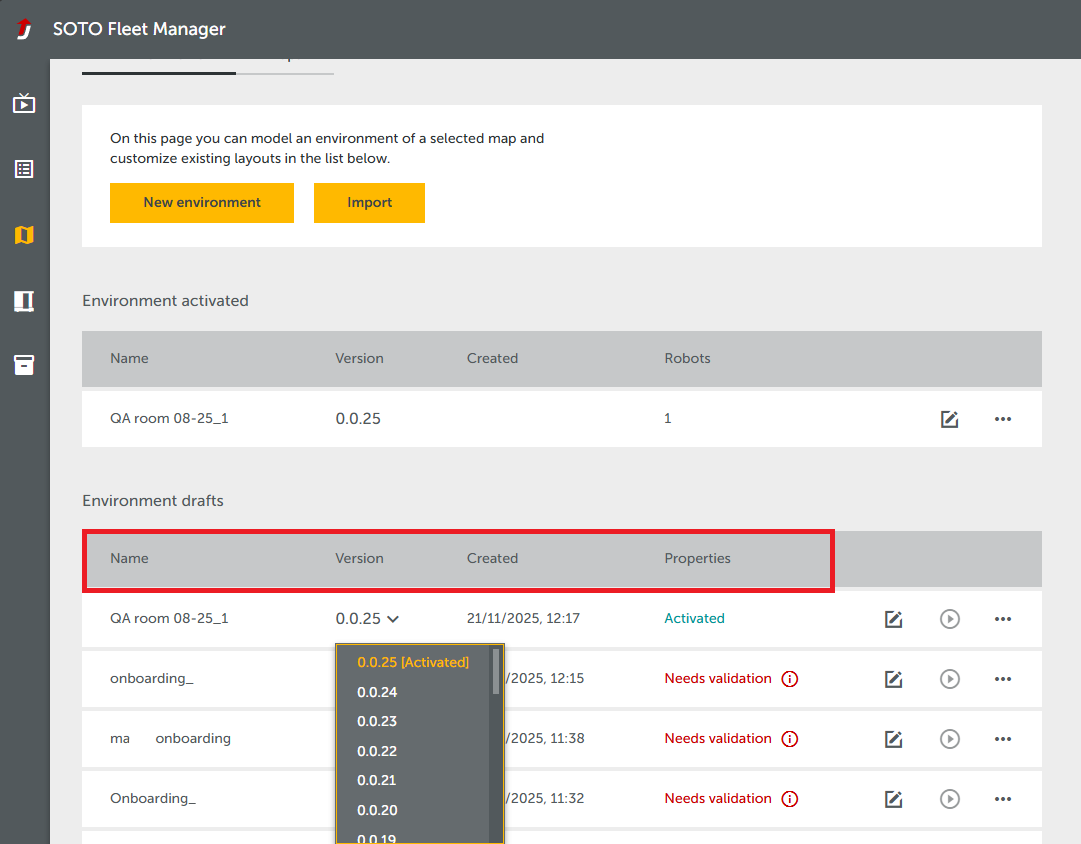1081x844 pixels.
Task: Click Needs validation on the 11:32 draft
Action: point(718,798)
